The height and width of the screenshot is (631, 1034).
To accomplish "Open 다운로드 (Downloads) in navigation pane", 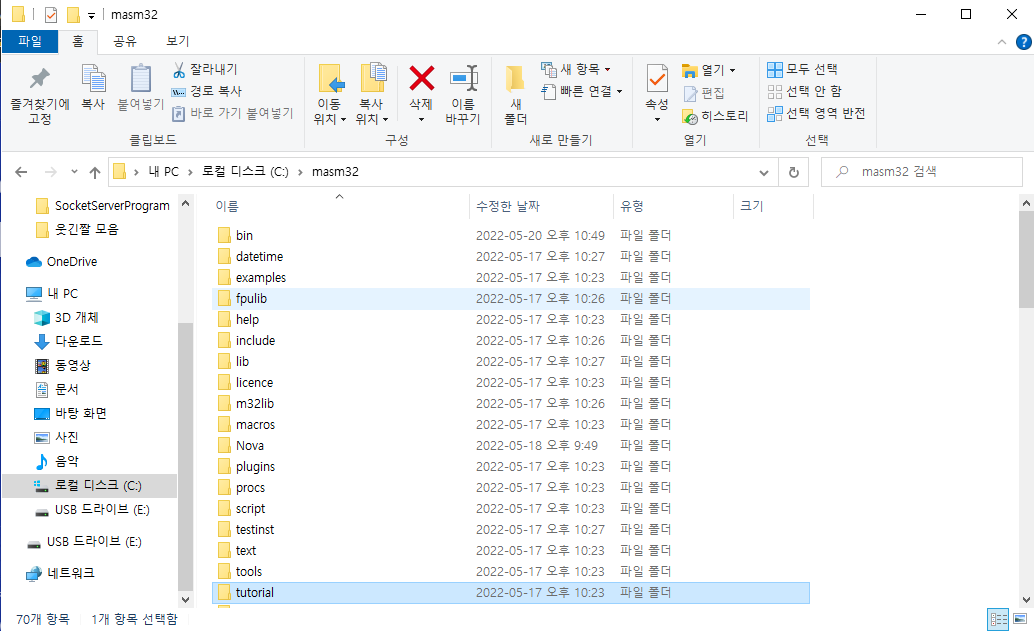I will (69, 342).
